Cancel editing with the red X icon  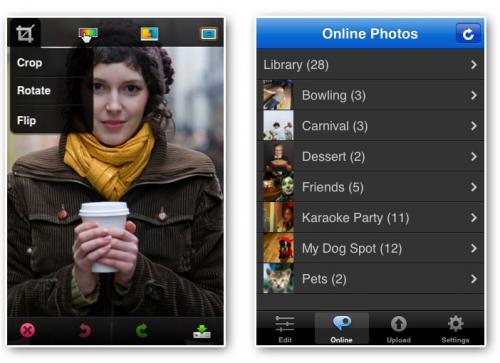tap(27, 331)
